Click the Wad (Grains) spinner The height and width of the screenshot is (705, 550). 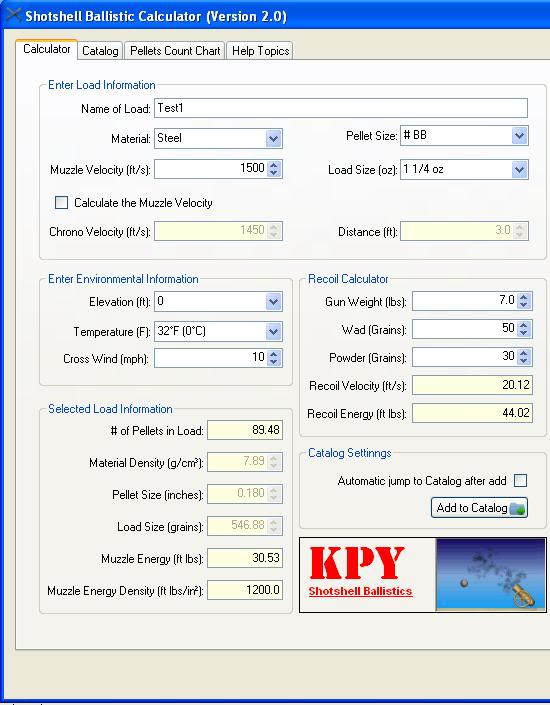click(x=523, y=329)
